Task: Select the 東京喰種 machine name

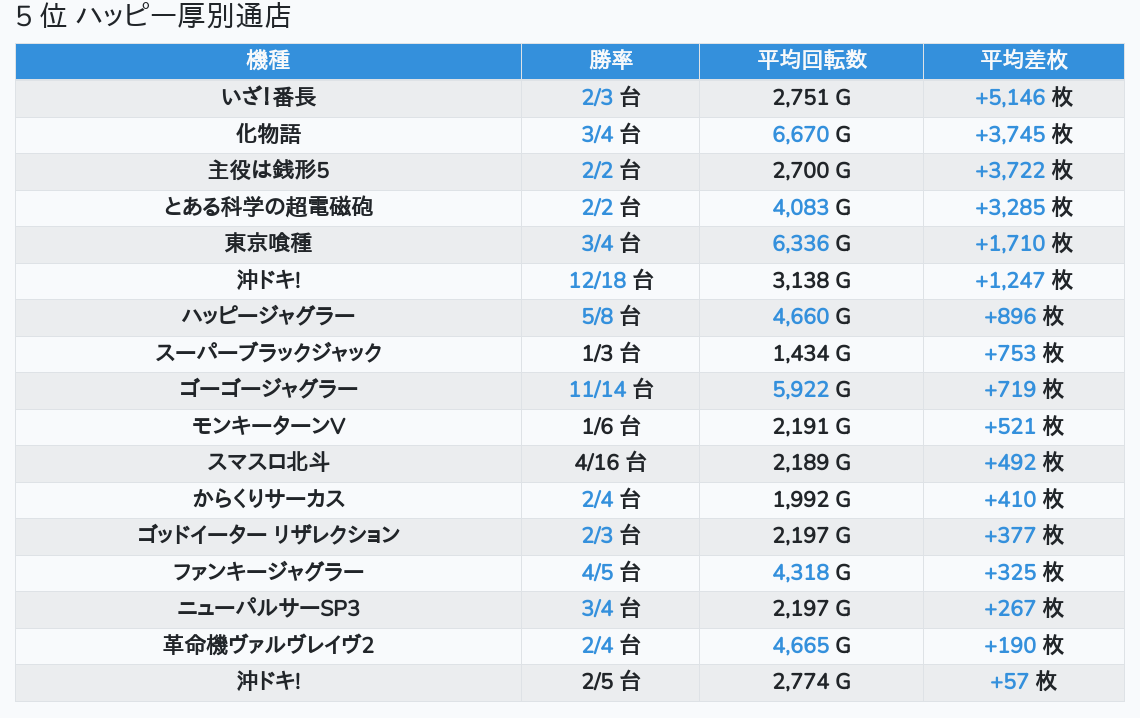Action: pyautogui.click(x=268, y=243)
